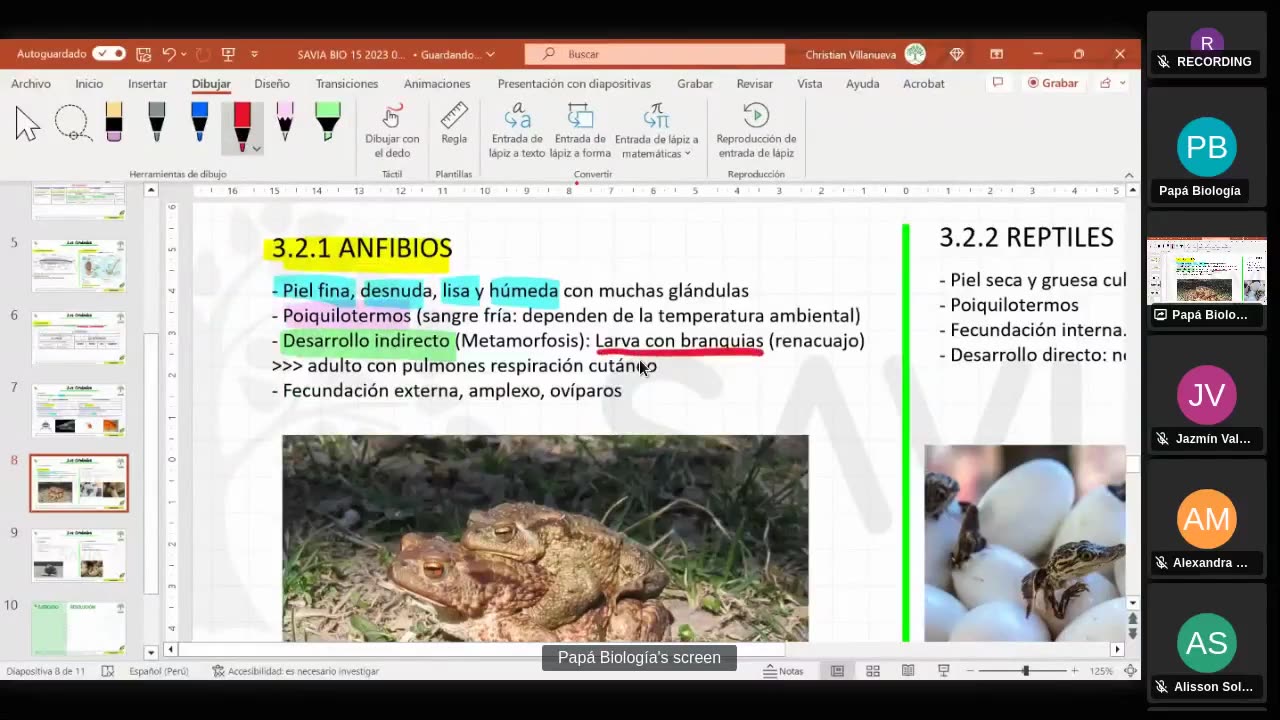Open the Undo history dropdown
The height and width of the screenshot is (720, 1280).
(x=186, y=54)
